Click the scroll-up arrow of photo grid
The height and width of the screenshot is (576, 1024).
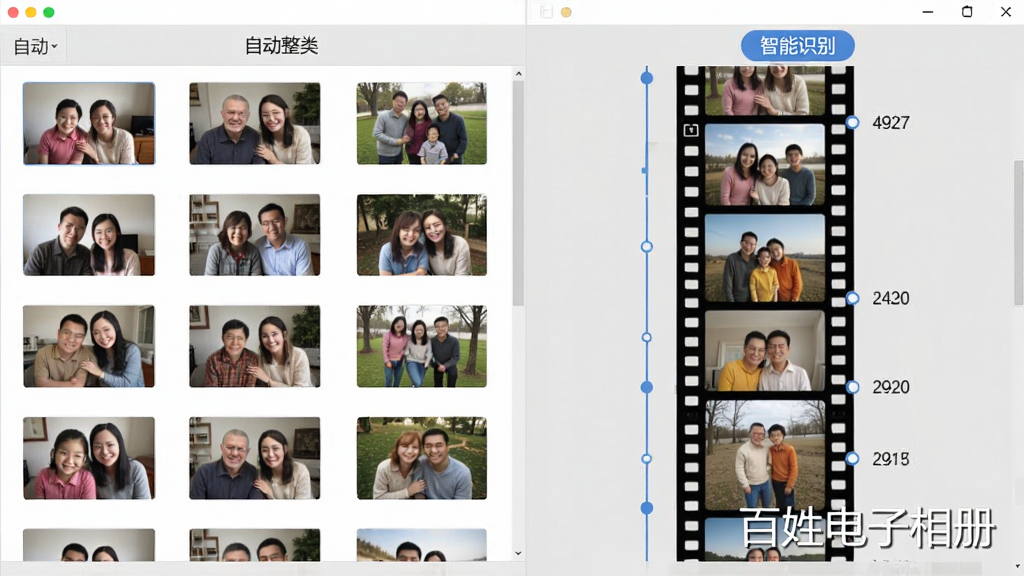519,74
